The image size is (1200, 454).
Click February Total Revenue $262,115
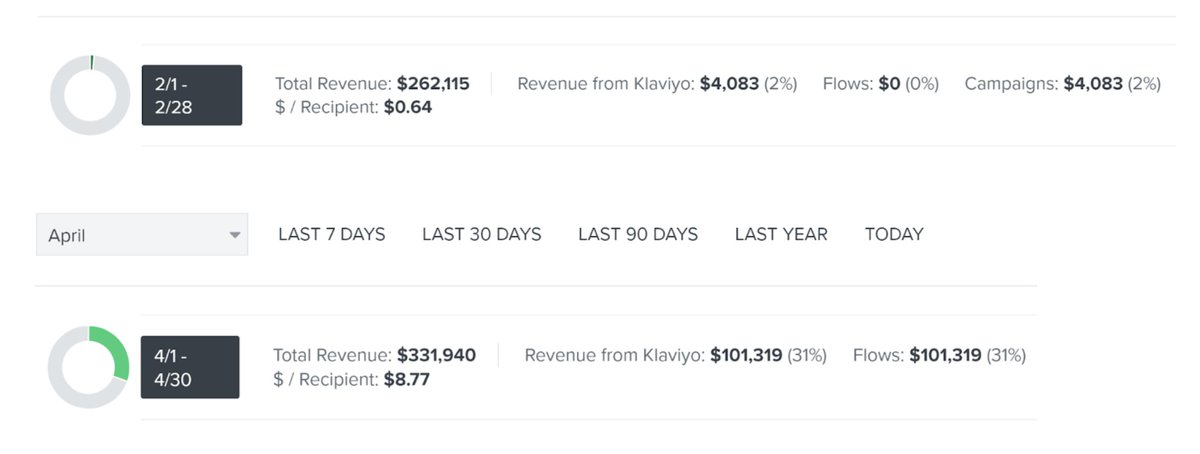433,84
